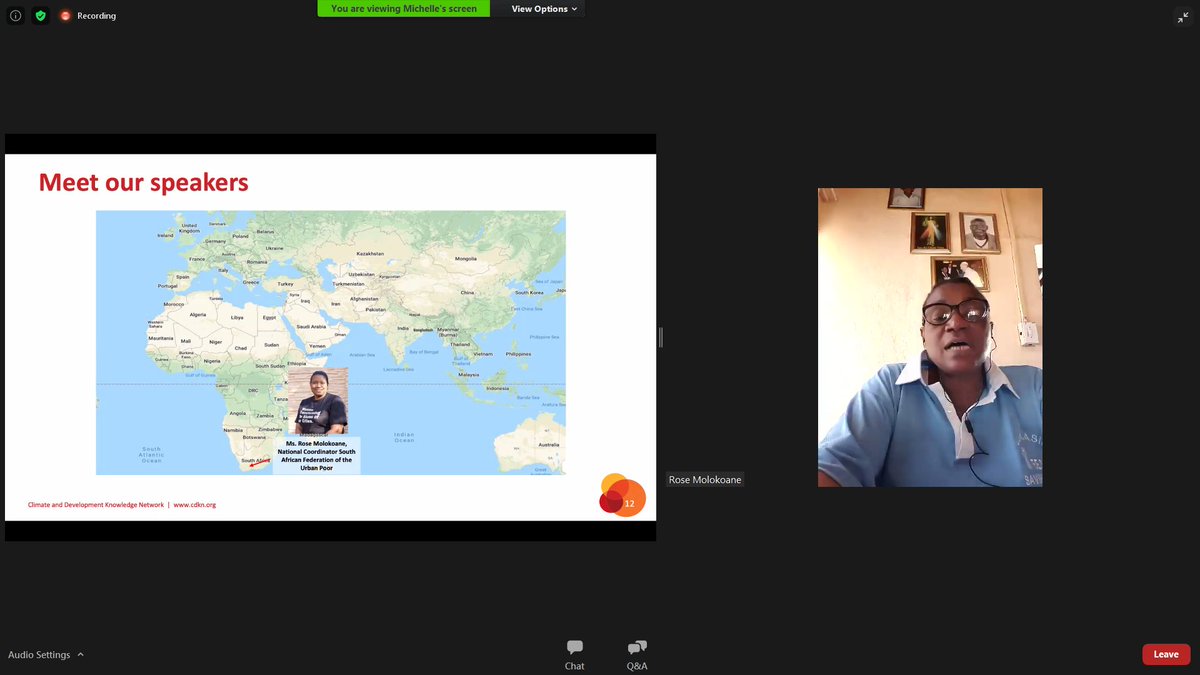Click the Kazakhstan label on the map

coord(370,253)
